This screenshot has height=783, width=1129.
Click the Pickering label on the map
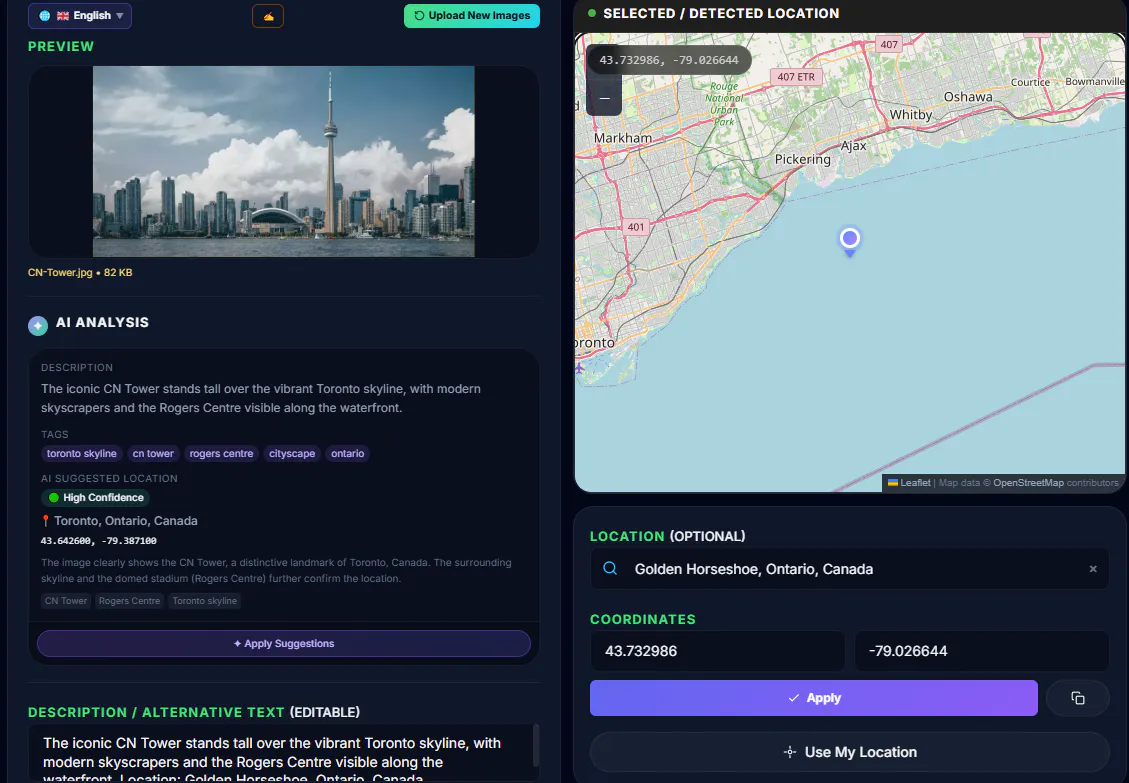click(803, 159)
